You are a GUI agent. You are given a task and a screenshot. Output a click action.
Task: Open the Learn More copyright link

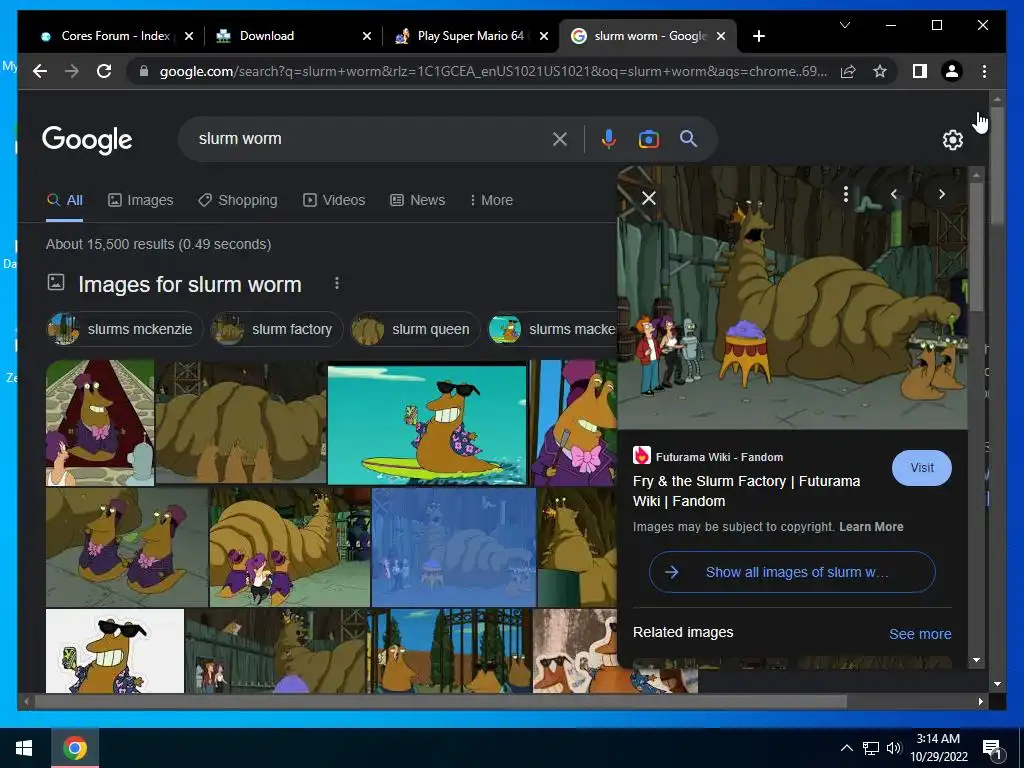(871, 526)
